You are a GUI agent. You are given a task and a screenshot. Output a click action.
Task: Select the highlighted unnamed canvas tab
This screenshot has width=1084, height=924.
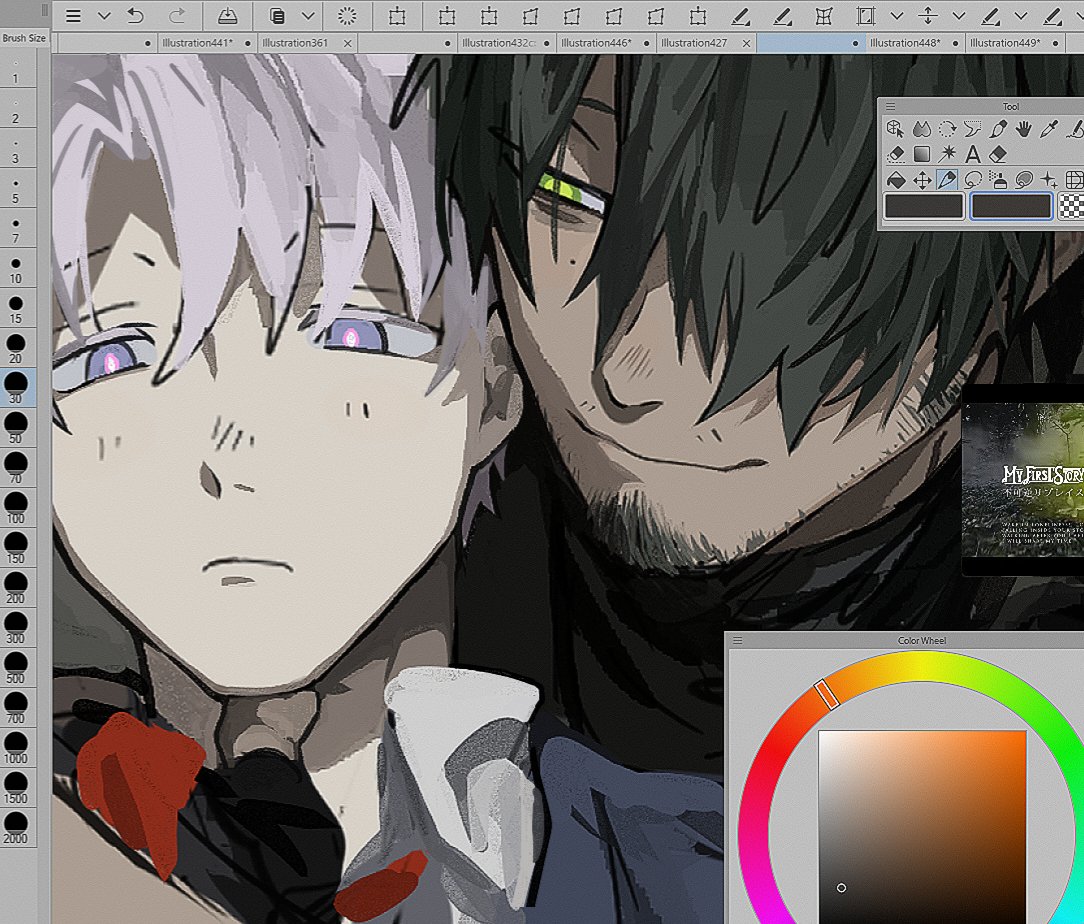(810, 43)
